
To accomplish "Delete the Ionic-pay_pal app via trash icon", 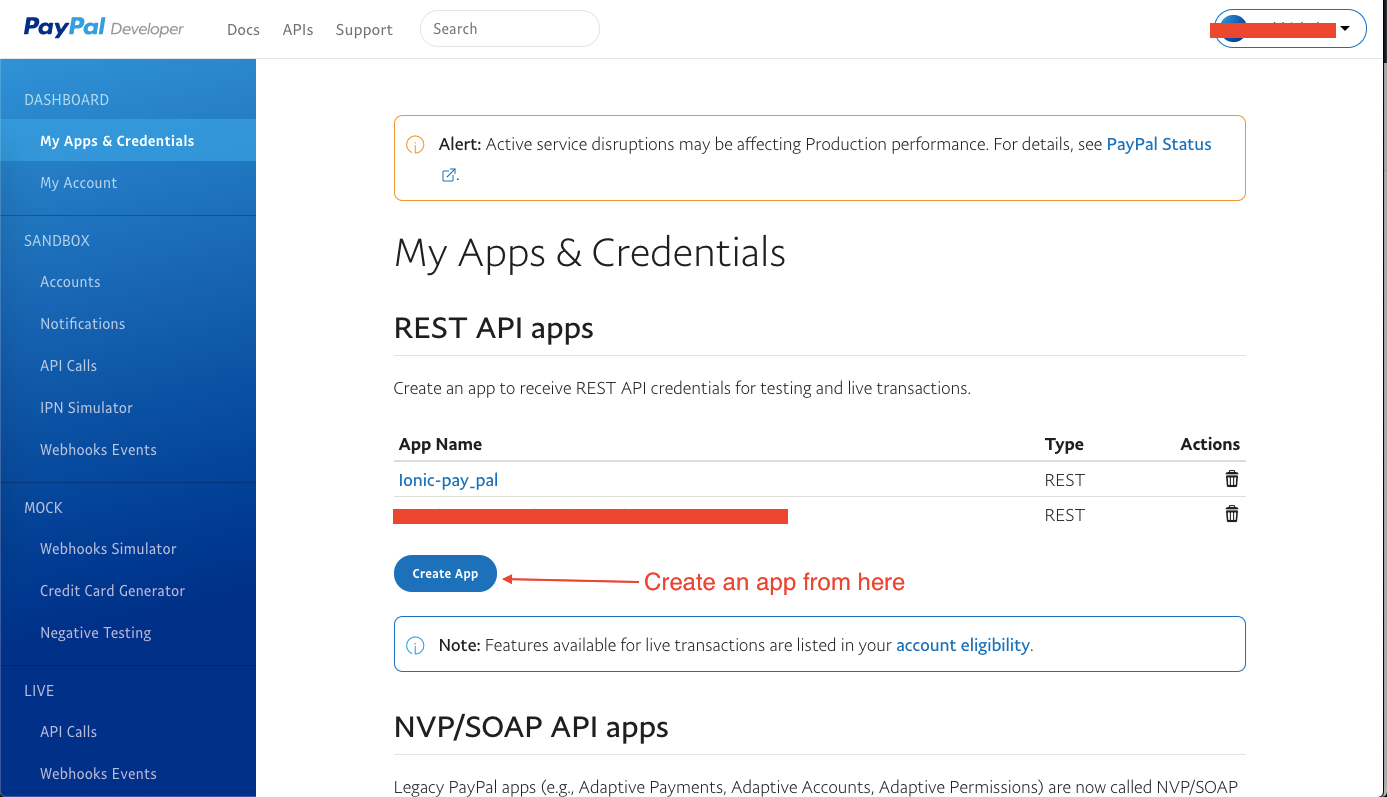I will 1232,479.
